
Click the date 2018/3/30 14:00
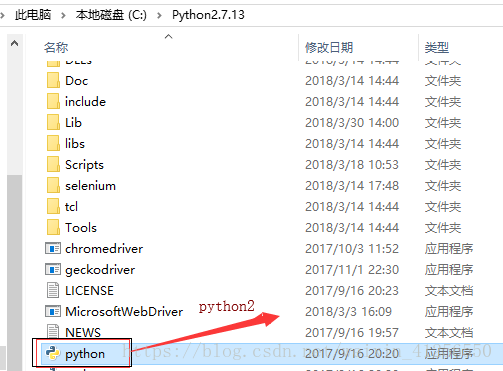click(352, 123)
